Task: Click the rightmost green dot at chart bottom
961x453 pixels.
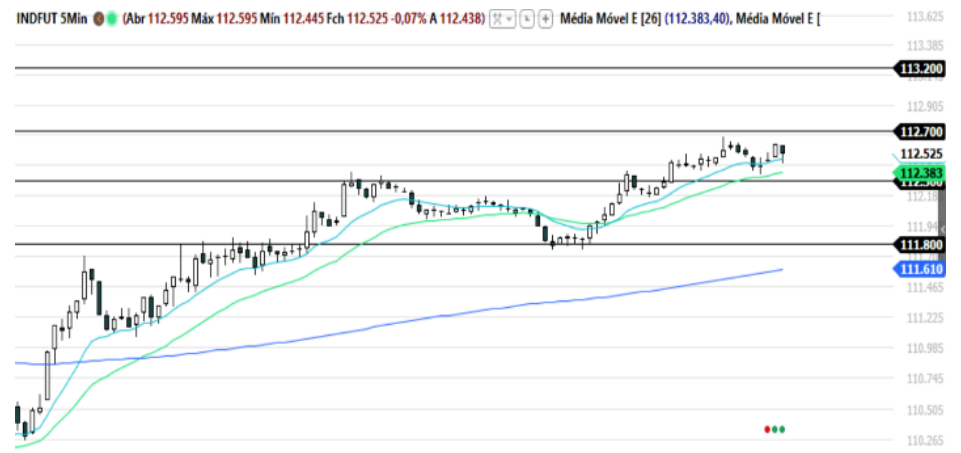Action: pos(782,429)
